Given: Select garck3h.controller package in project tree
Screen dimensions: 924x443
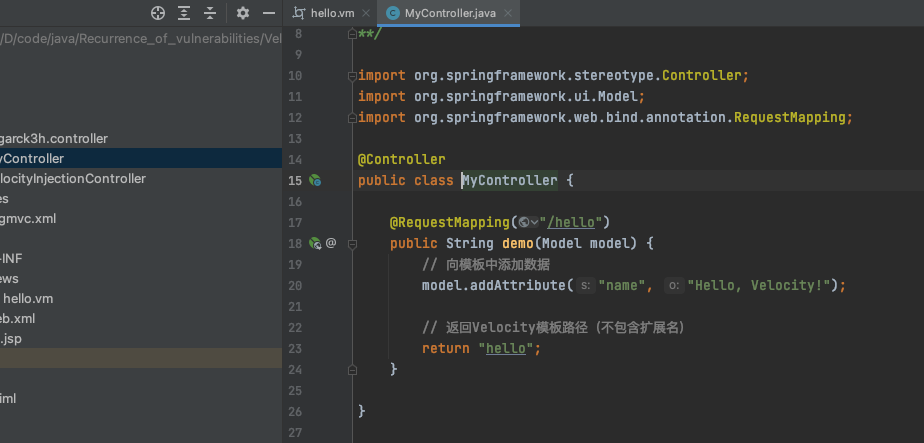Looking at the screenshot, I should point(54,138).
